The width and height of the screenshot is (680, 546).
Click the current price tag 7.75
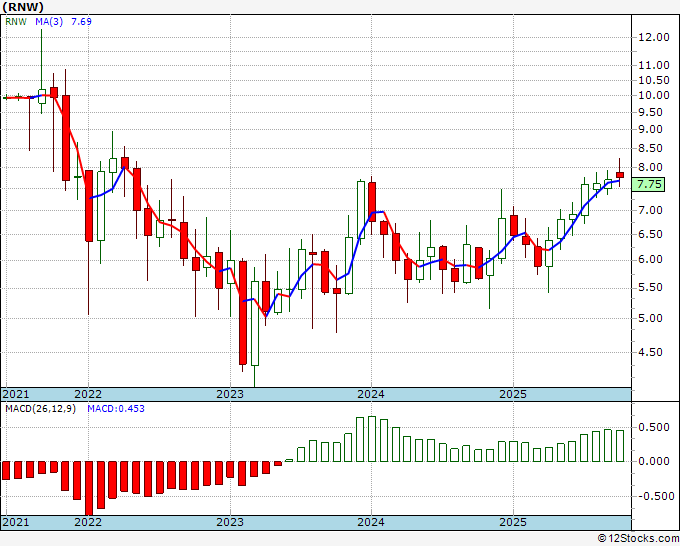coord(649,184)
